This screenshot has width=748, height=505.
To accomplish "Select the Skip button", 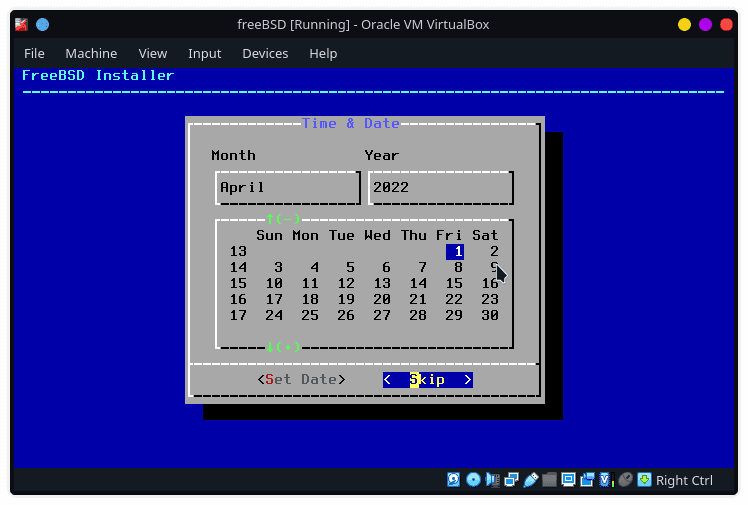I will [428, 380].
